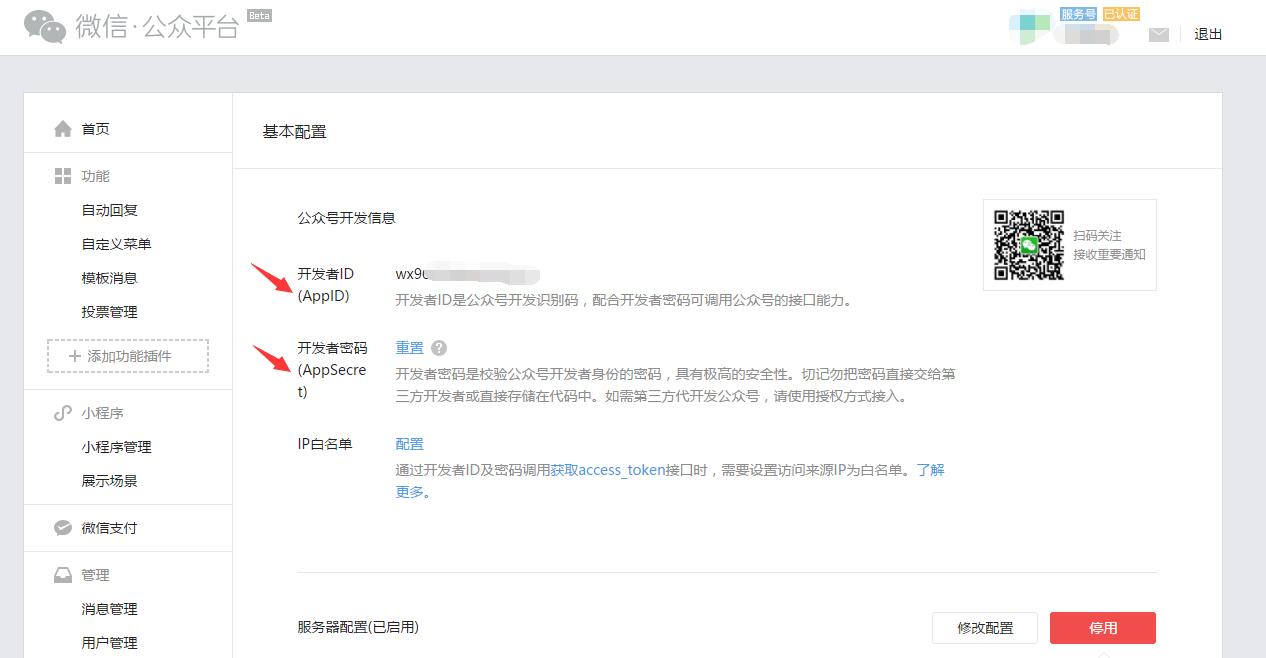Open 模板消息 sidebar item
Viewport: 1266px width, 658px height.
(x=110, y=278)
